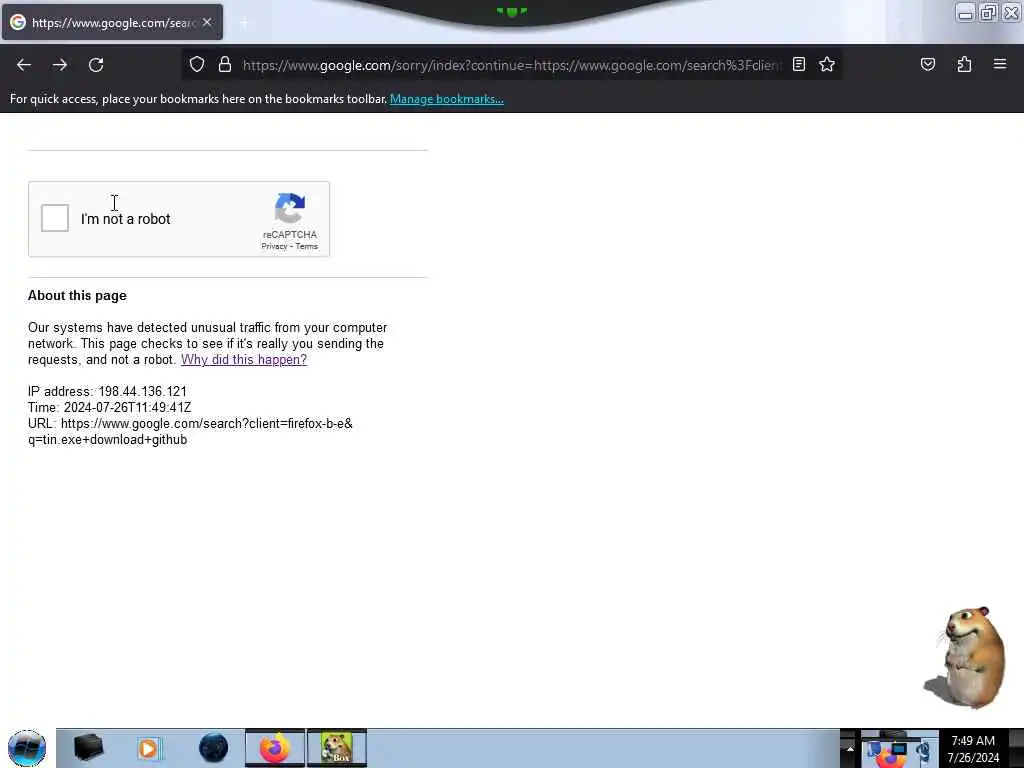Viewport: 1024px width, 768px height.
Task: Click the reCAPTCHA logo
Action: click(290, 208)
